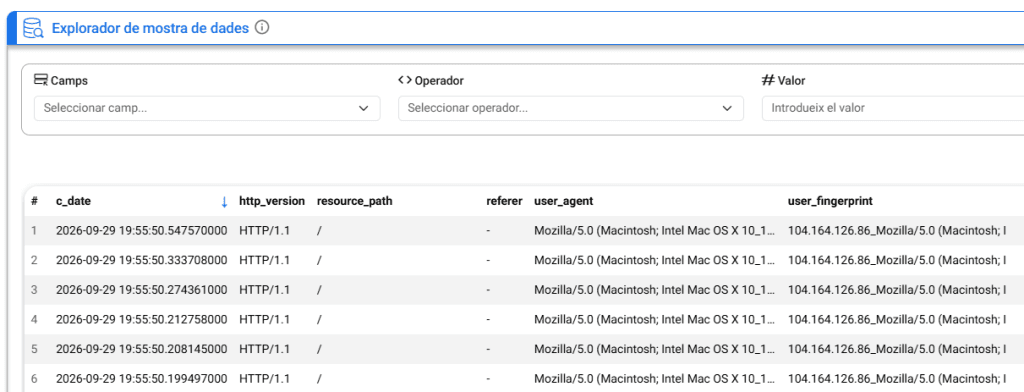Select date 2026-09-29 19:55:50.212758000
1024x392 pixels.
[142, 319]
